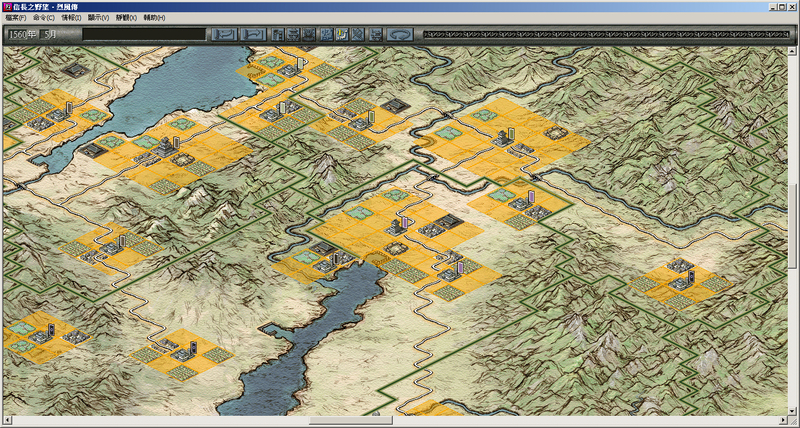
Task: Click the vertical scrollbar down arrow
Action: [792, 411]
